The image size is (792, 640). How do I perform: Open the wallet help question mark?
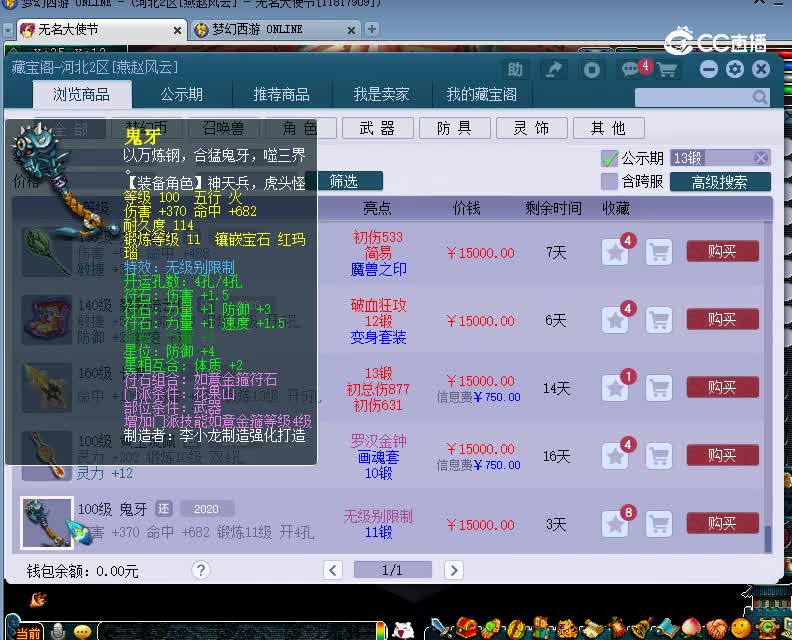coord(201,570)
